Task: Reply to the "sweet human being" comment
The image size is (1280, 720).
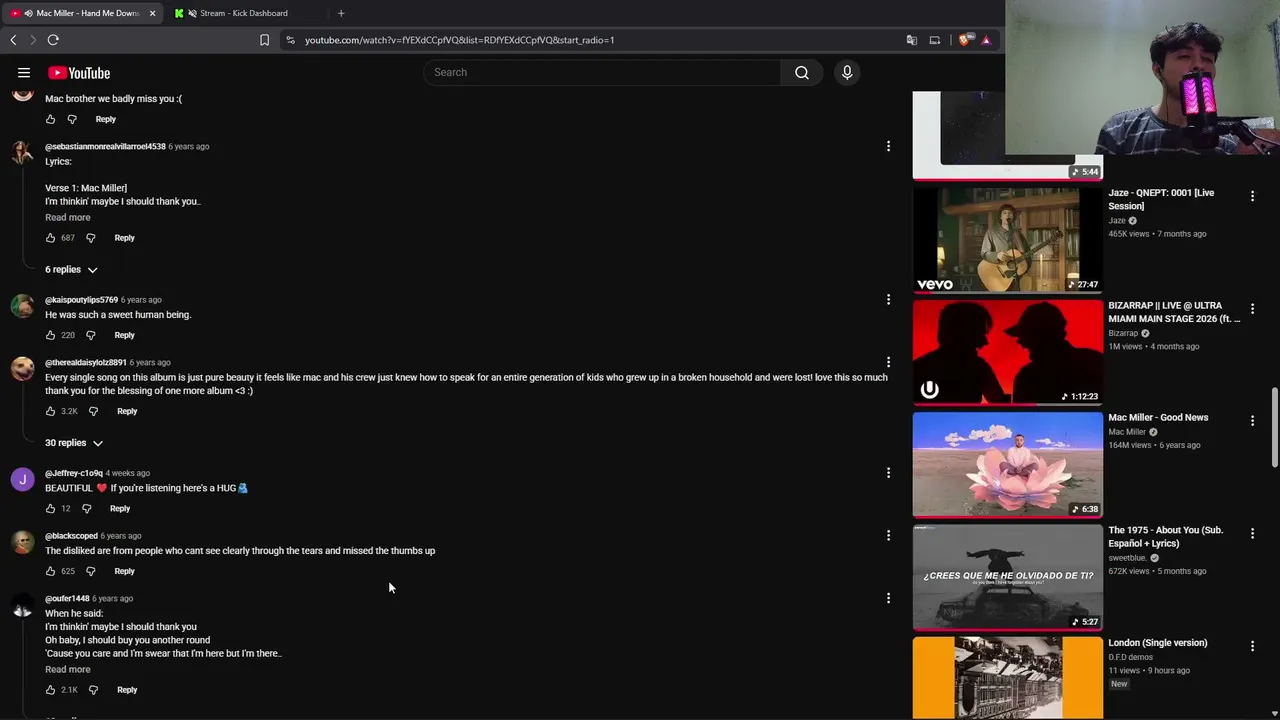Action: coord(124,335)
